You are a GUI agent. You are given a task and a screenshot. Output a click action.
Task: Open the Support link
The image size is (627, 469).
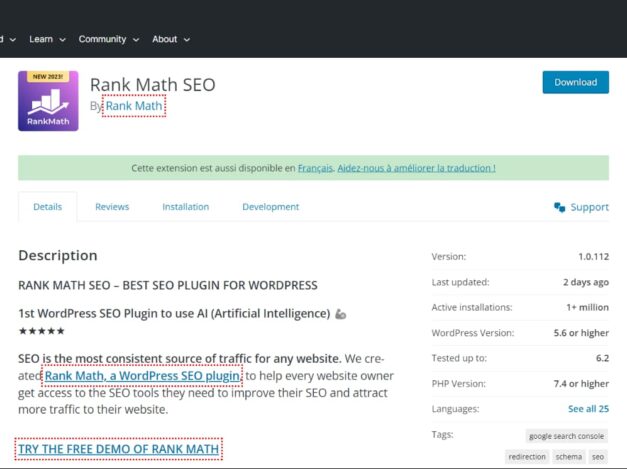click(589, 207)
